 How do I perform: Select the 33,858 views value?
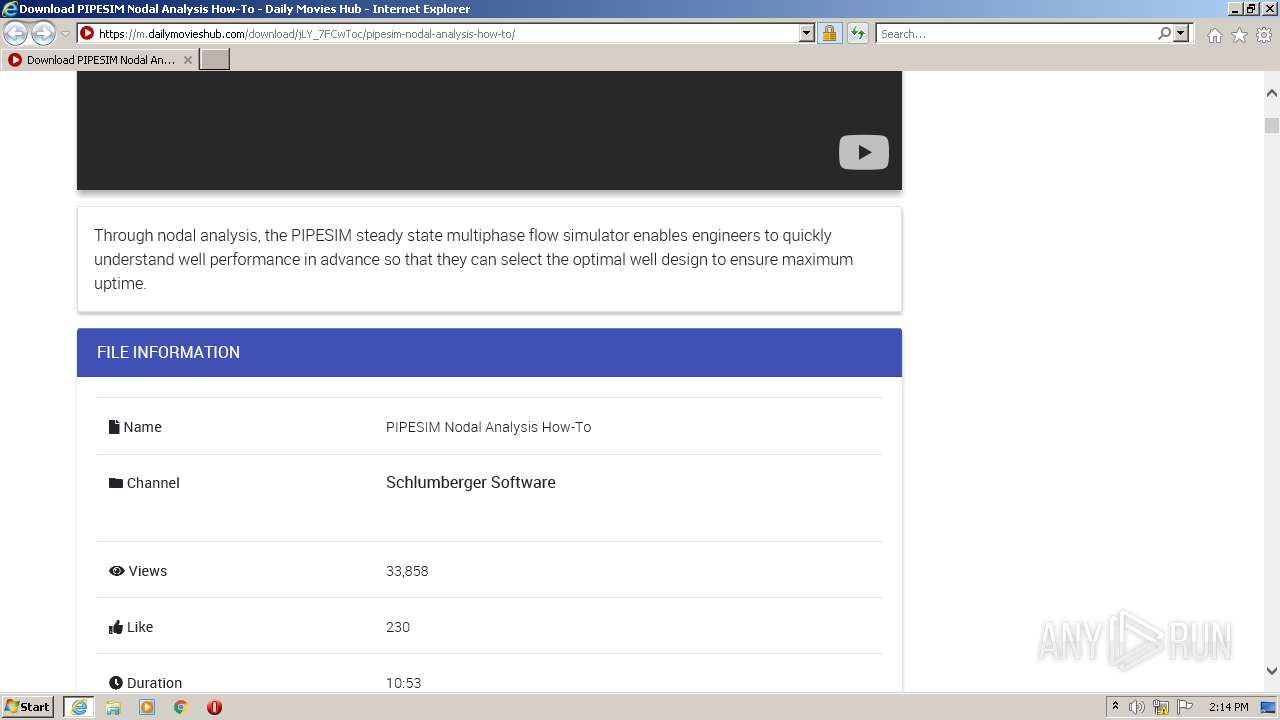point(407,571)
